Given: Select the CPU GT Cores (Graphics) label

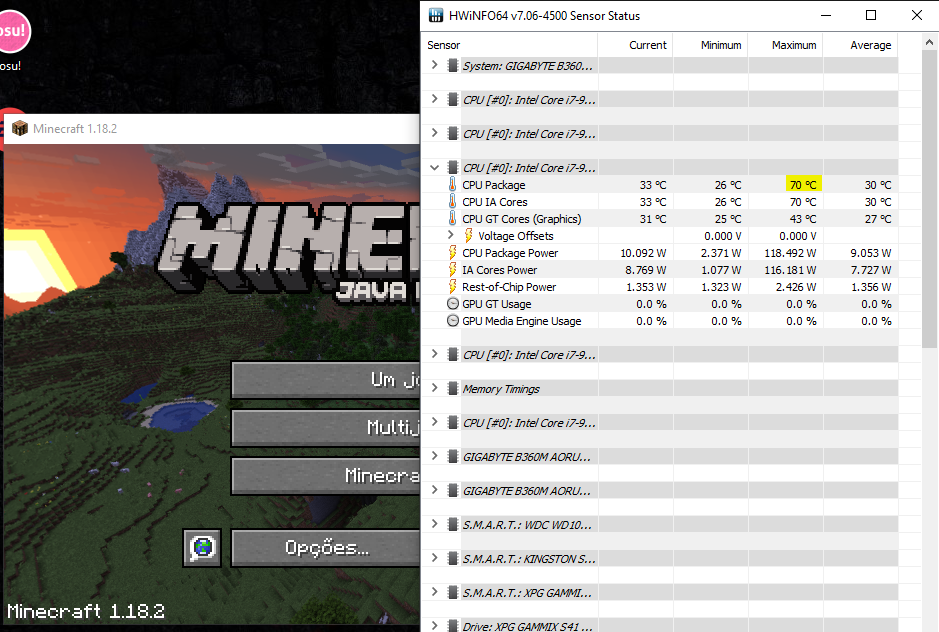Looking at the screenshot, I should (522, 219).
